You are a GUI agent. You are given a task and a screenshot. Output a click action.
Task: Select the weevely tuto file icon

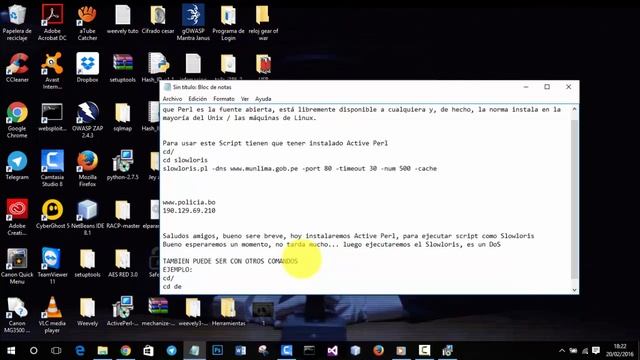click(122, 19)
